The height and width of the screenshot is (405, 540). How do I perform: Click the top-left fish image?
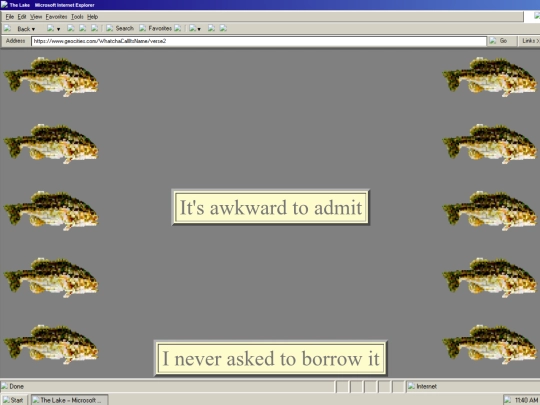tap(51, 77)
